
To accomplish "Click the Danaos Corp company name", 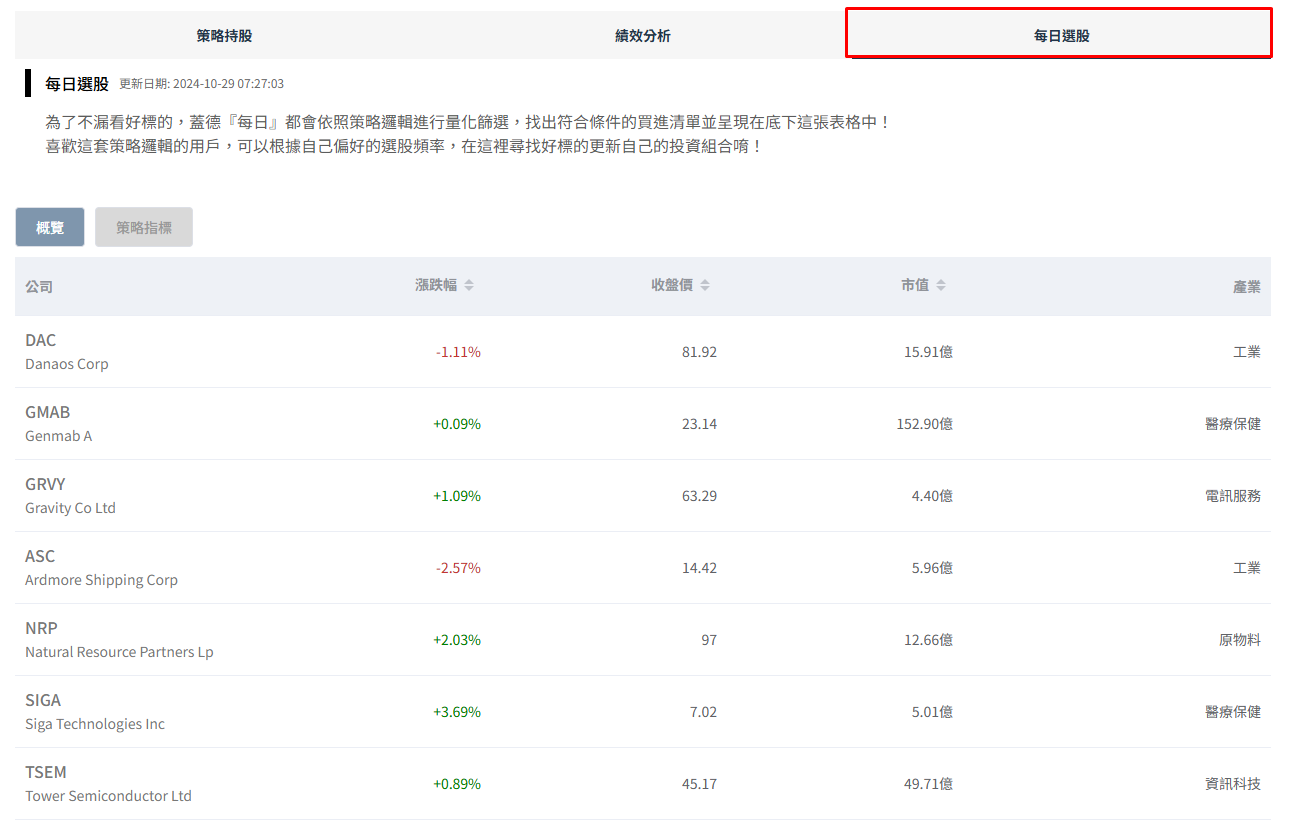I will 67,364.
